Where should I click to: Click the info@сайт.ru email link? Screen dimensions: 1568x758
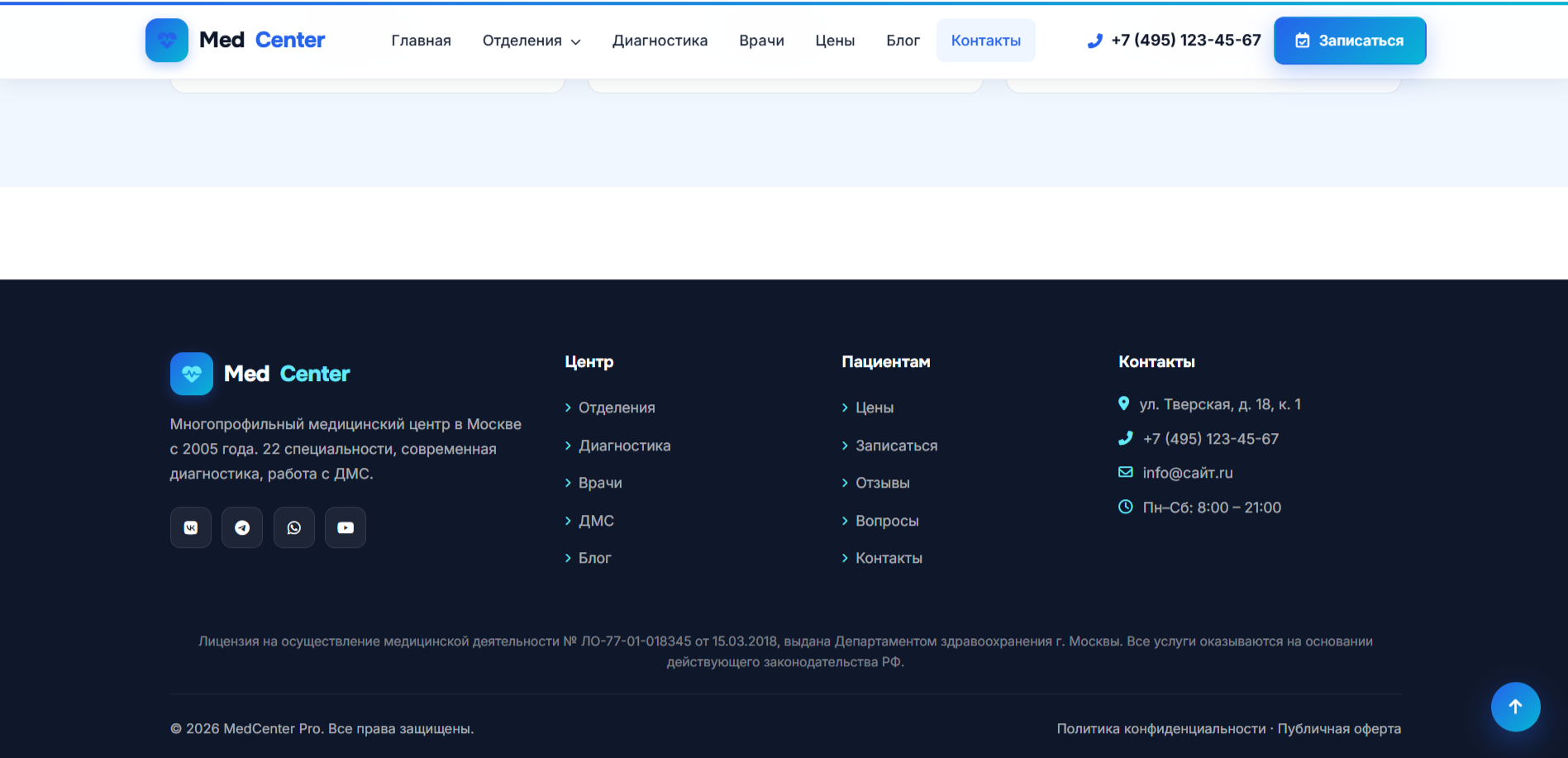pos(1188,473)
